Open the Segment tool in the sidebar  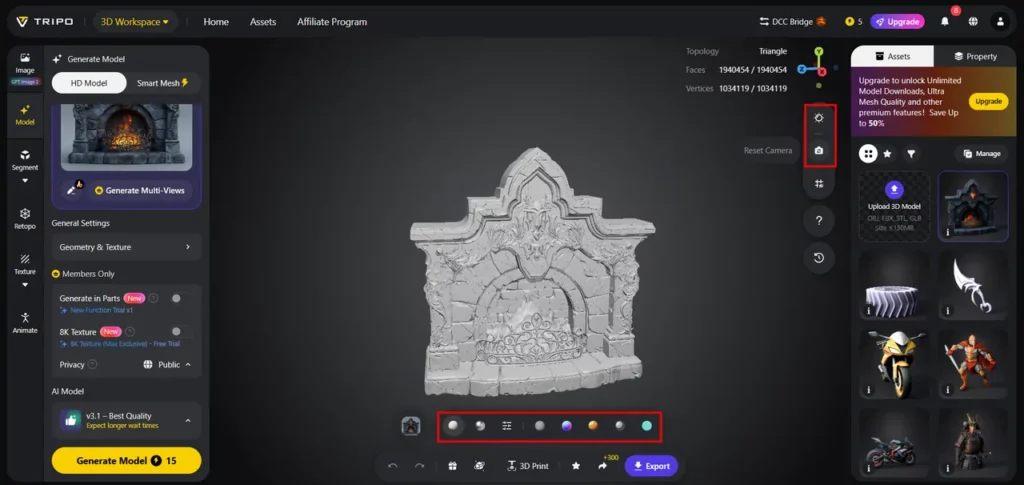coord(25,160)
